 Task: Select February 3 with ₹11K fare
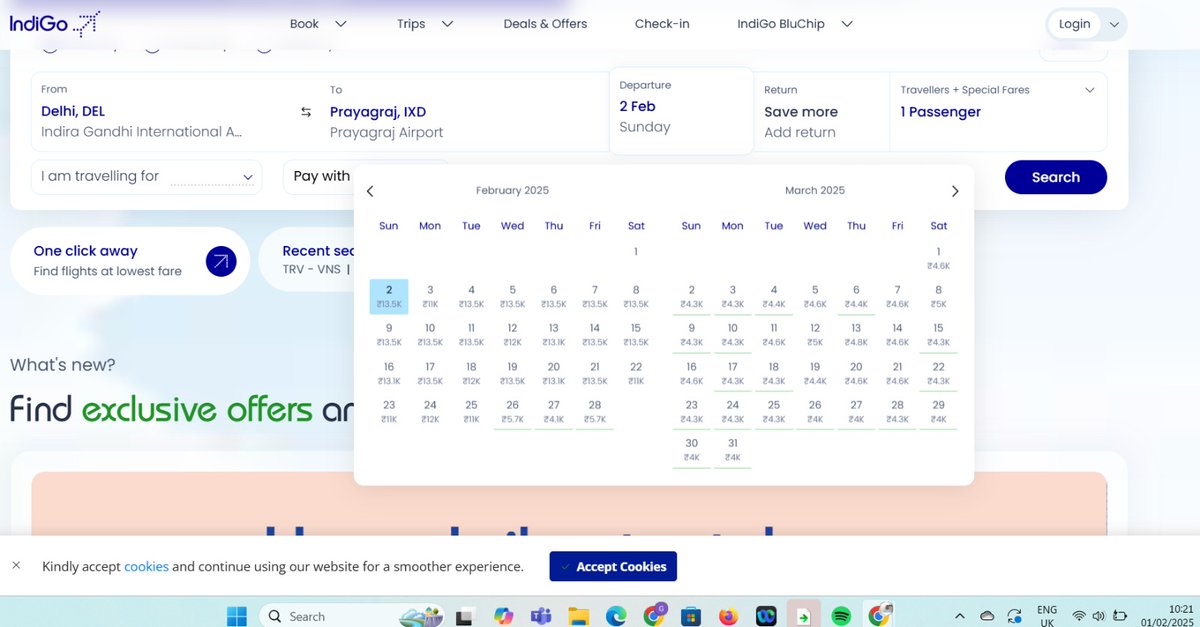(x=430, y=296)
